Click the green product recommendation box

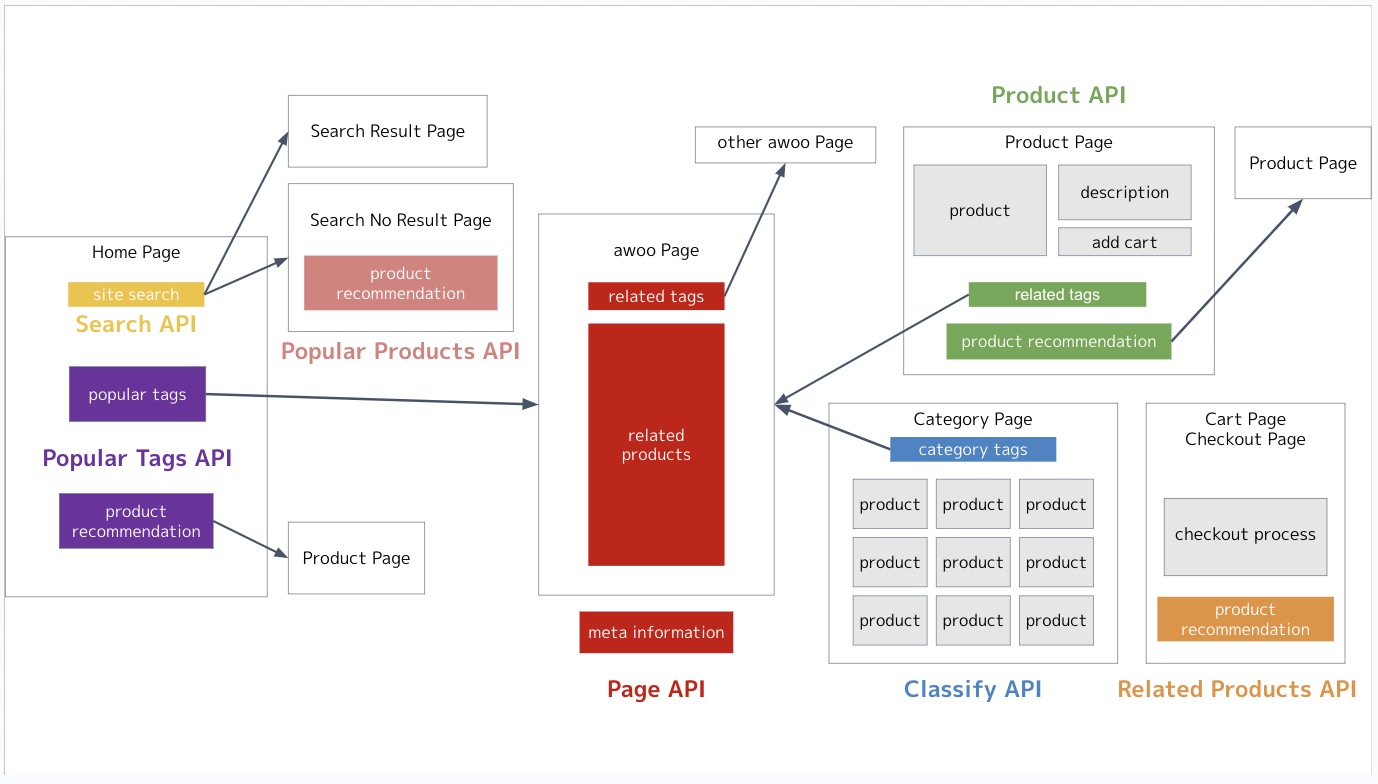click(x=1058, y=341)
